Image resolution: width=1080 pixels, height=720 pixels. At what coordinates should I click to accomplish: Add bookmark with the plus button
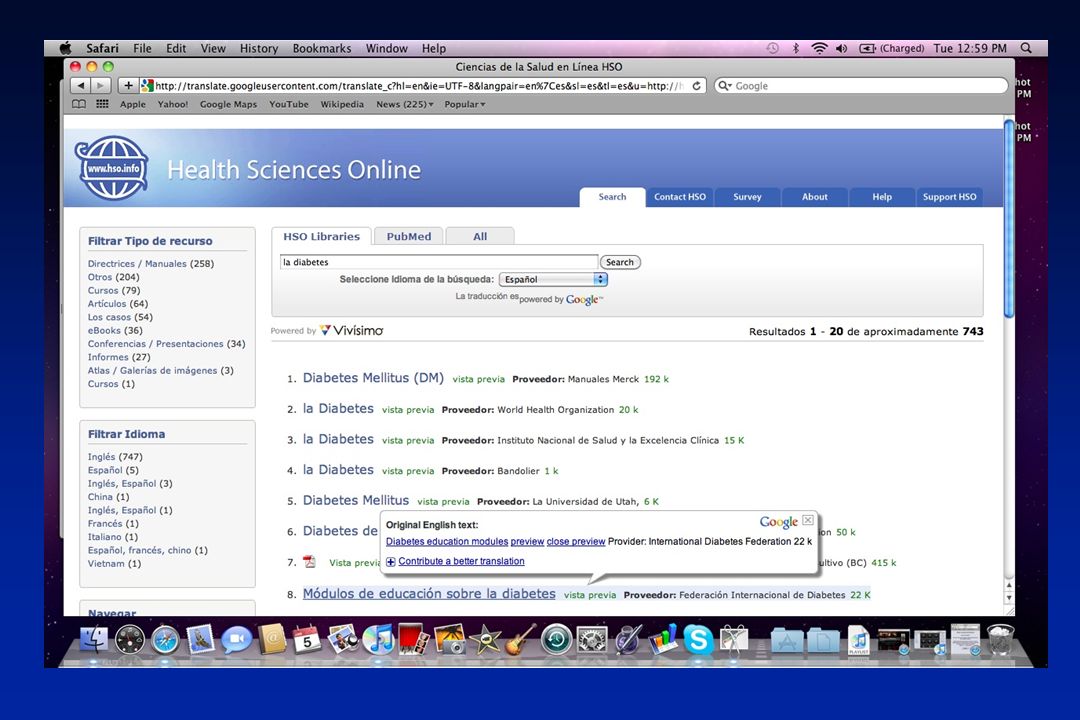click(127, 85)
